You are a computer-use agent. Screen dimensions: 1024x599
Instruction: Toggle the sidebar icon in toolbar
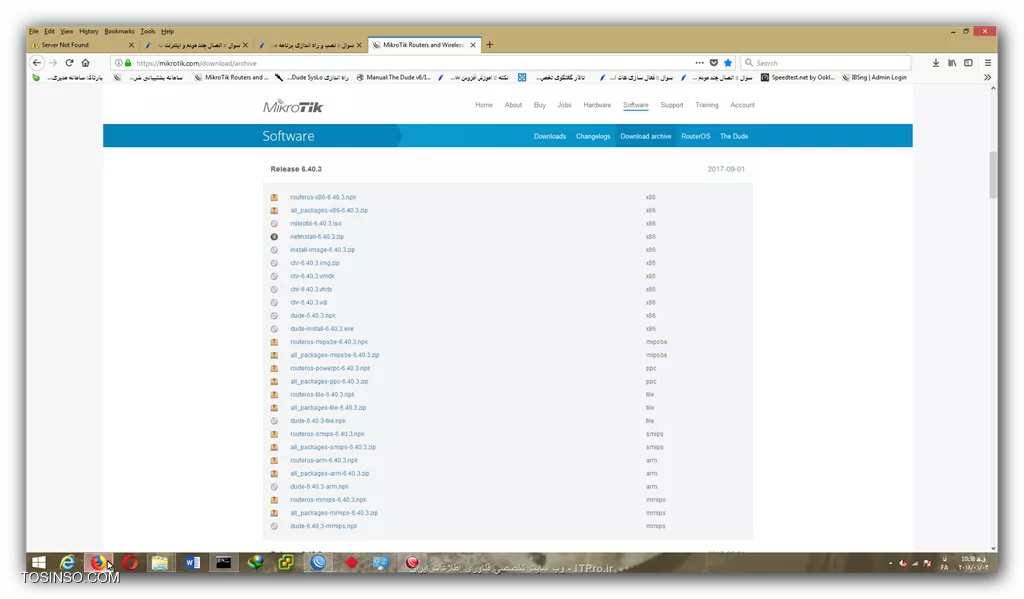(968, 63)
